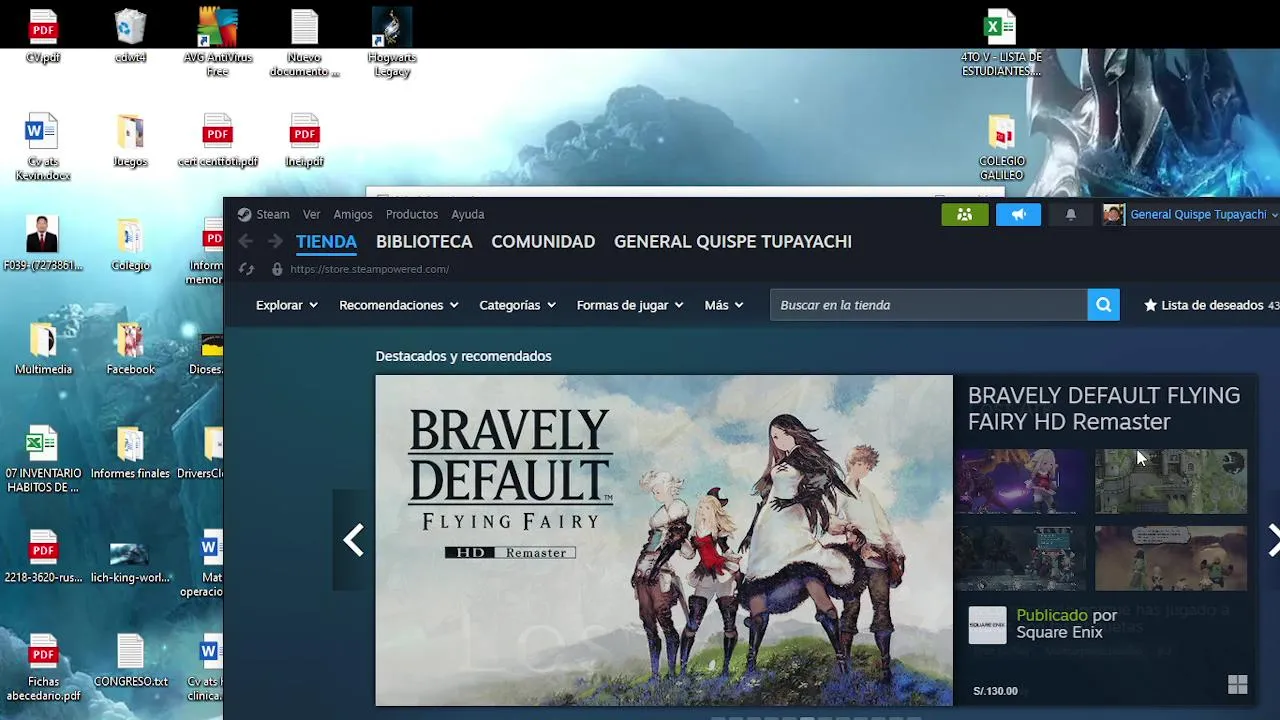The height and width of the screenshot is (720, 1280).
Task: View the top-left purple battle screenshot thumbnail
Action: 1020,481
